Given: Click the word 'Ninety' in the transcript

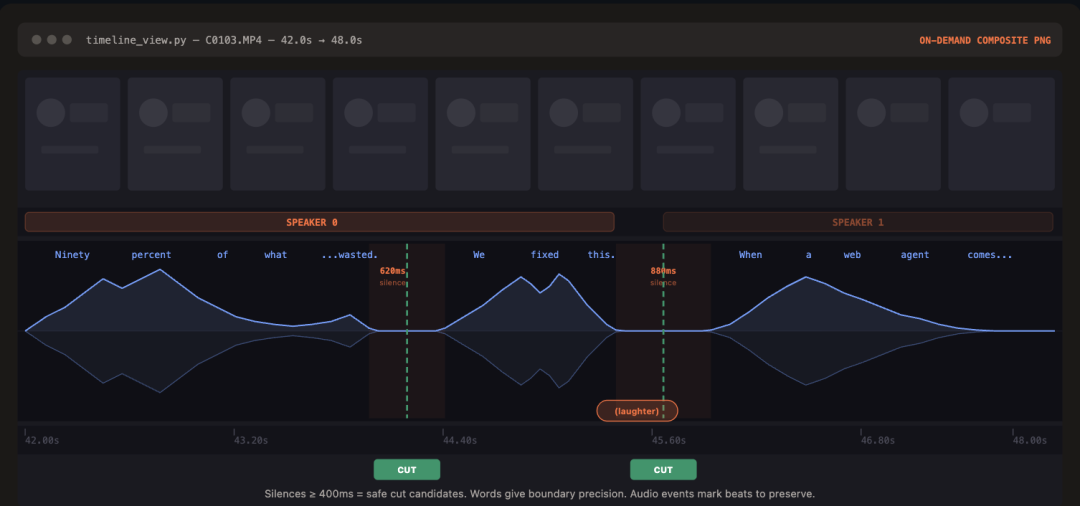Looking at the screenshot, I should 72,255.
